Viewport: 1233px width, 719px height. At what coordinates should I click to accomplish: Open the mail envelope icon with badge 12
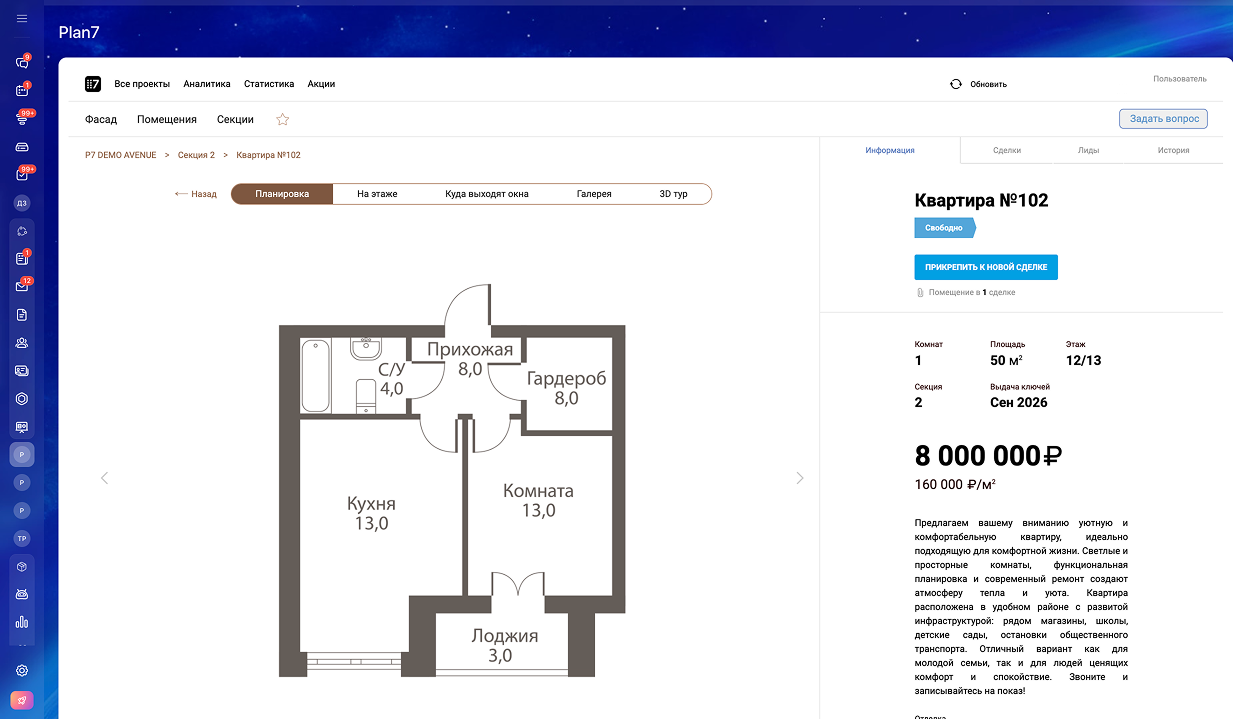22,287
